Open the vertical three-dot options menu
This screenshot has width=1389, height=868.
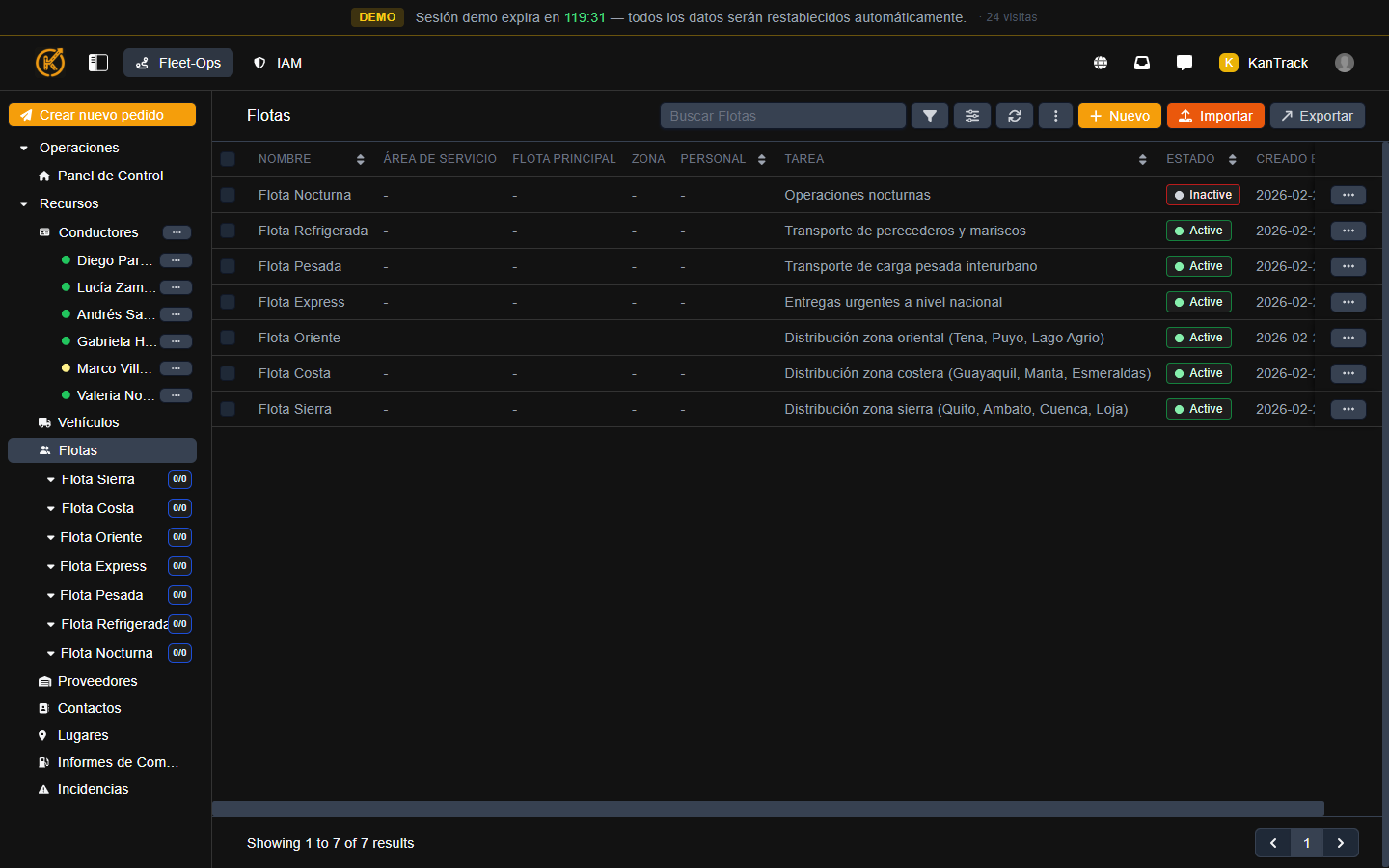1055,116
